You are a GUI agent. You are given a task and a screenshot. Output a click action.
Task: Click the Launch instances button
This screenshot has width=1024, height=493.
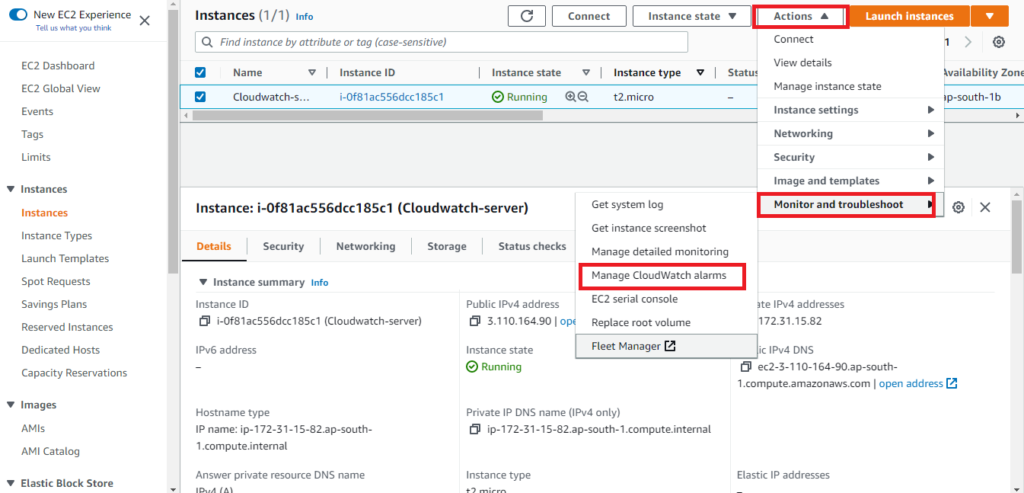point(910,16)
